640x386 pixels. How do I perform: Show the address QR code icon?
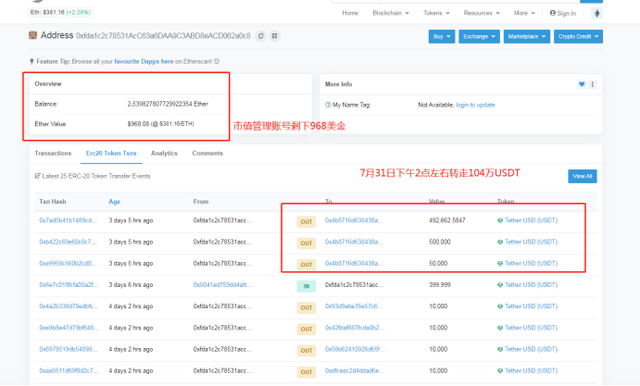pyautogui.click(x=275, y=36)
